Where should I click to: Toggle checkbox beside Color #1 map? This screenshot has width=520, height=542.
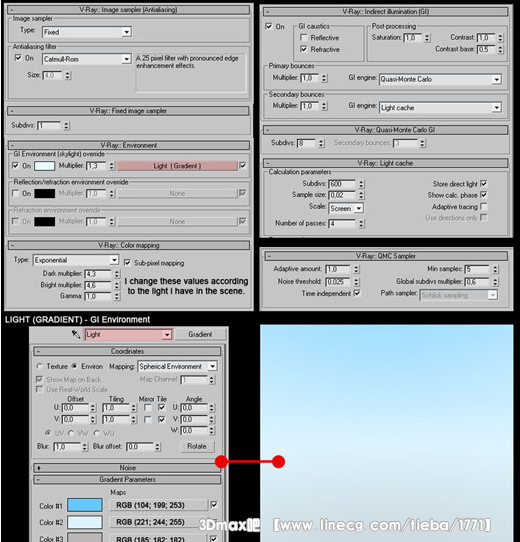point(214,504)
